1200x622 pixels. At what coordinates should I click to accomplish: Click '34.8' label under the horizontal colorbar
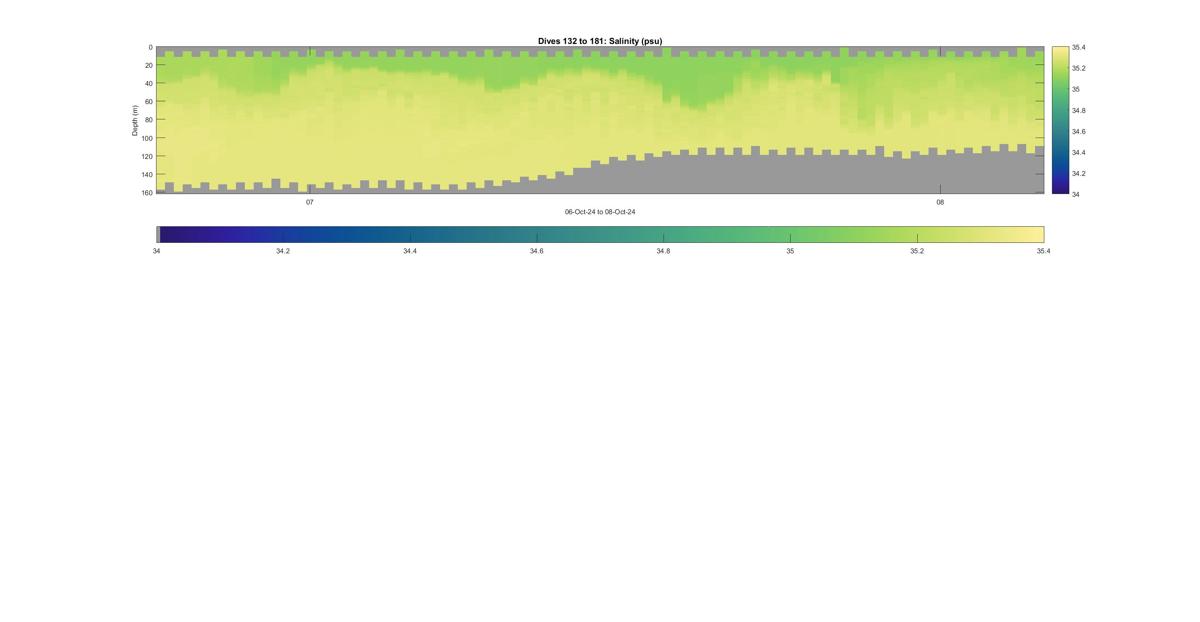663,251
